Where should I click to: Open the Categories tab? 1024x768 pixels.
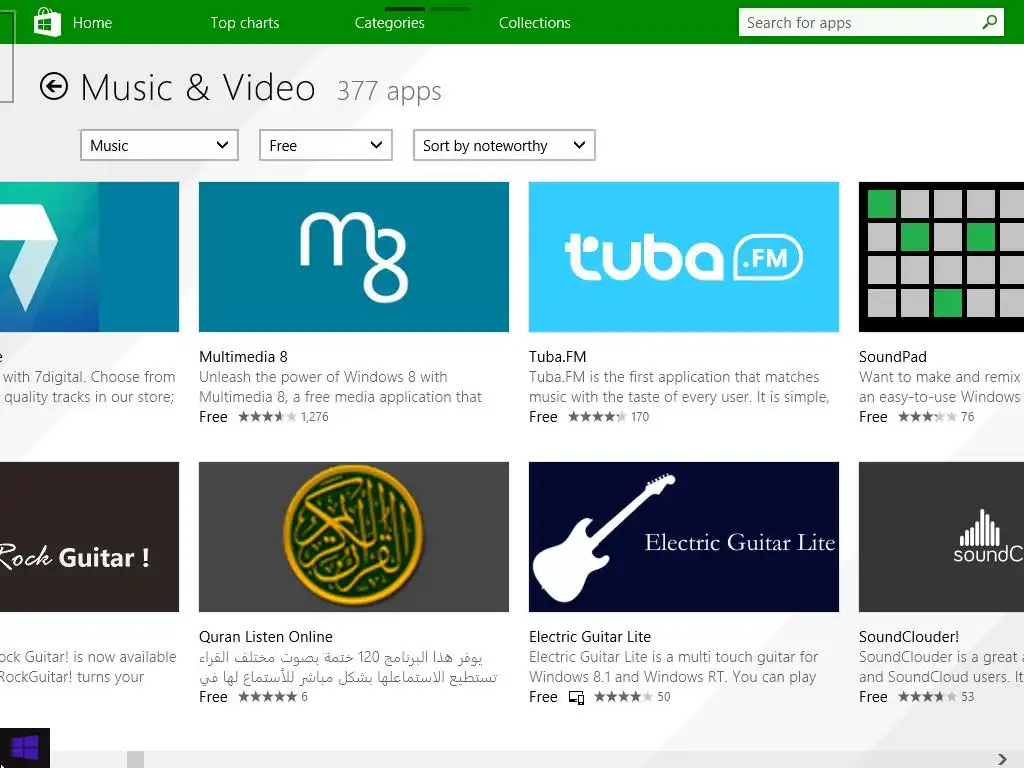(390, 23)
